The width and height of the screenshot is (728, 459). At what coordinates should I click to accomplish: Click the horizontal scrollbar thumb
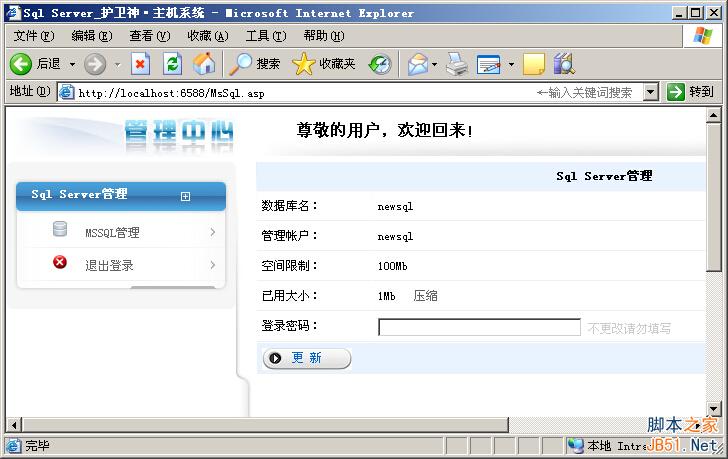pos(265,425)
